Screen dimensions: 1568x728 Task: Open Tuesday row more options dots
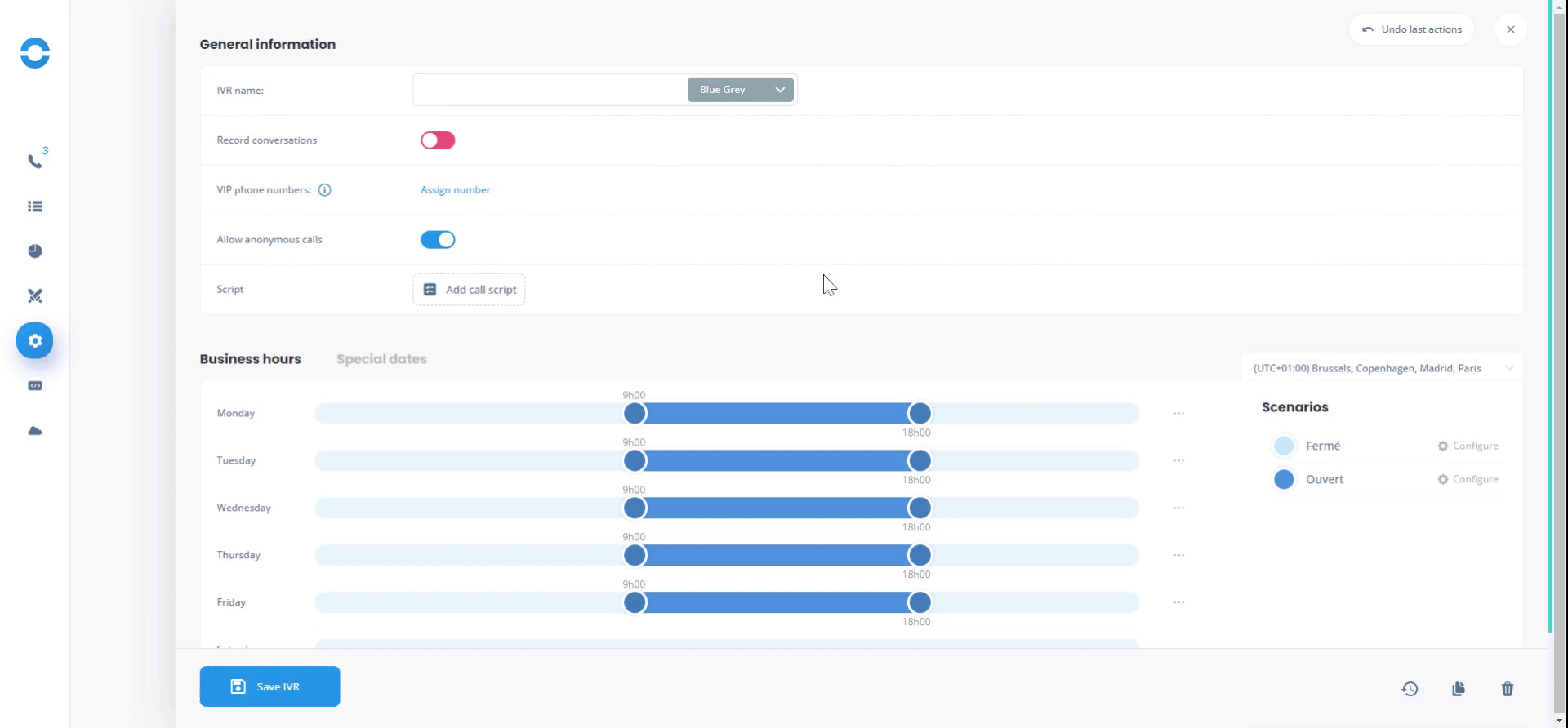pos(1178,461)
